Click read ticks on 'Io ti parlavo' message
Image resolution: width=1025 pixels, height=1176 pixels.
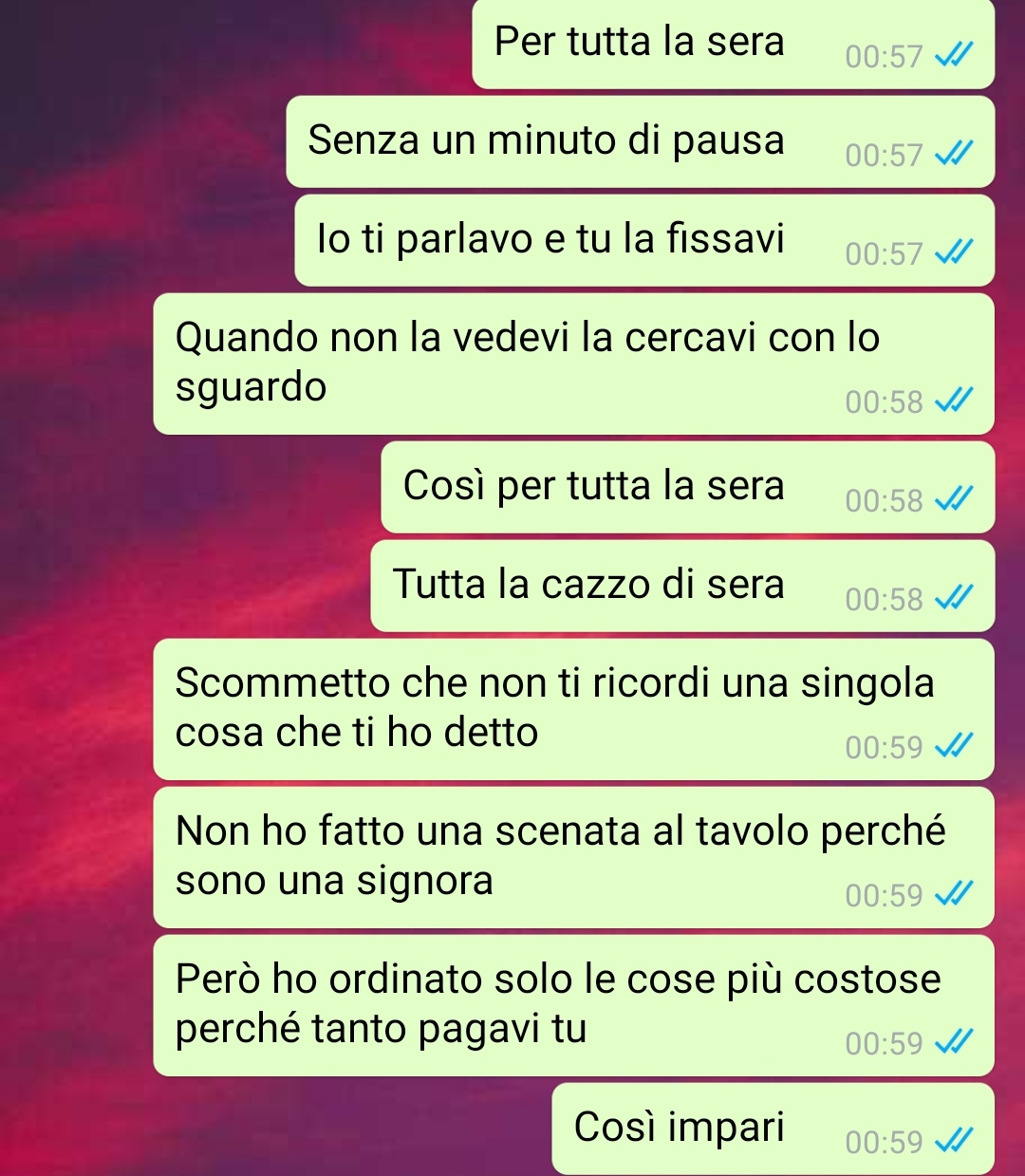pos(953,254)
